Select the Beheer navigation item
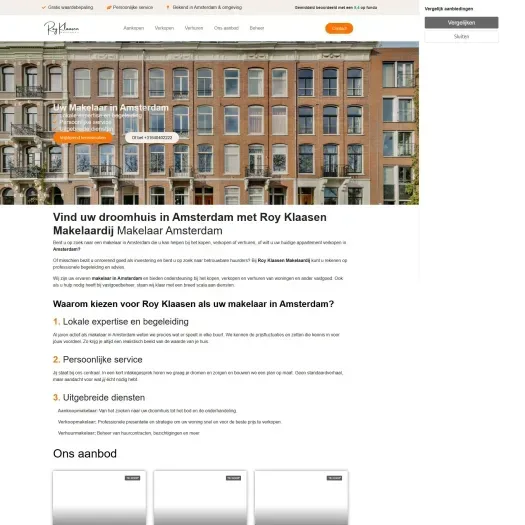Screen dimensions: 525x525 (257, 28)
